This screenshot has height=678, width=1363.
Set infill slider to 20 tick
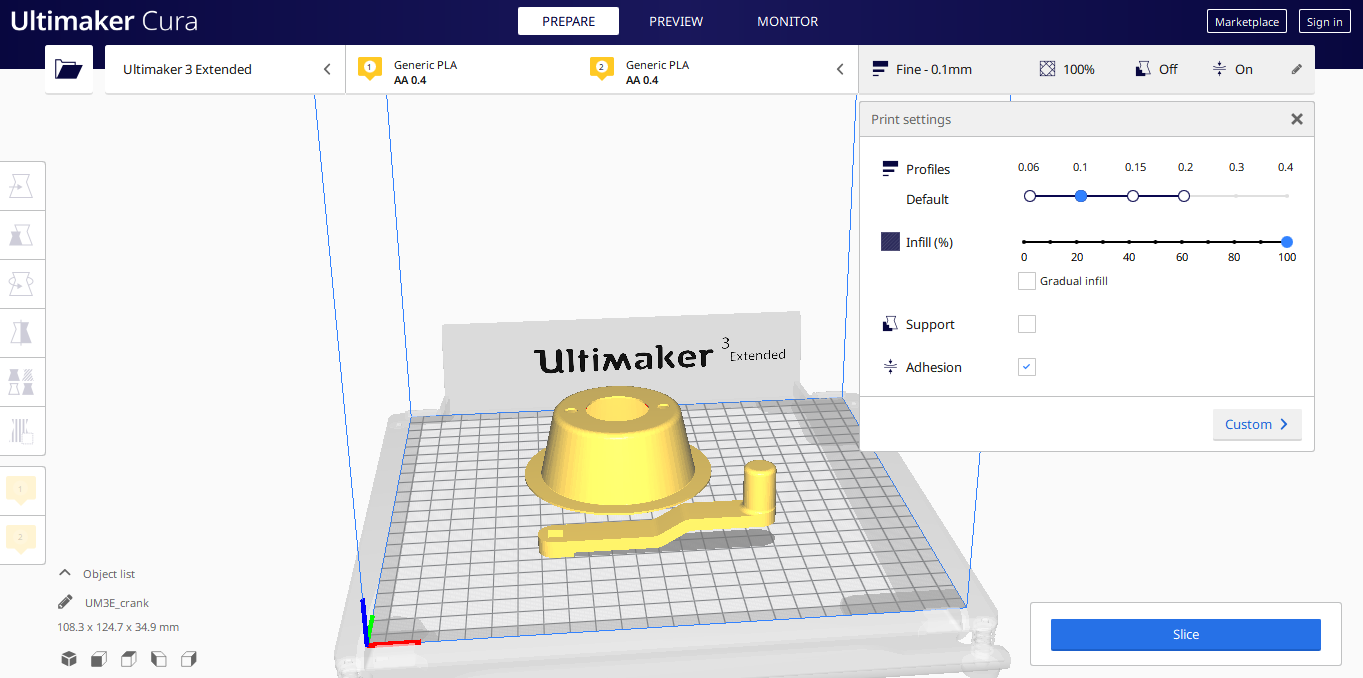(x=1077, y=242)
